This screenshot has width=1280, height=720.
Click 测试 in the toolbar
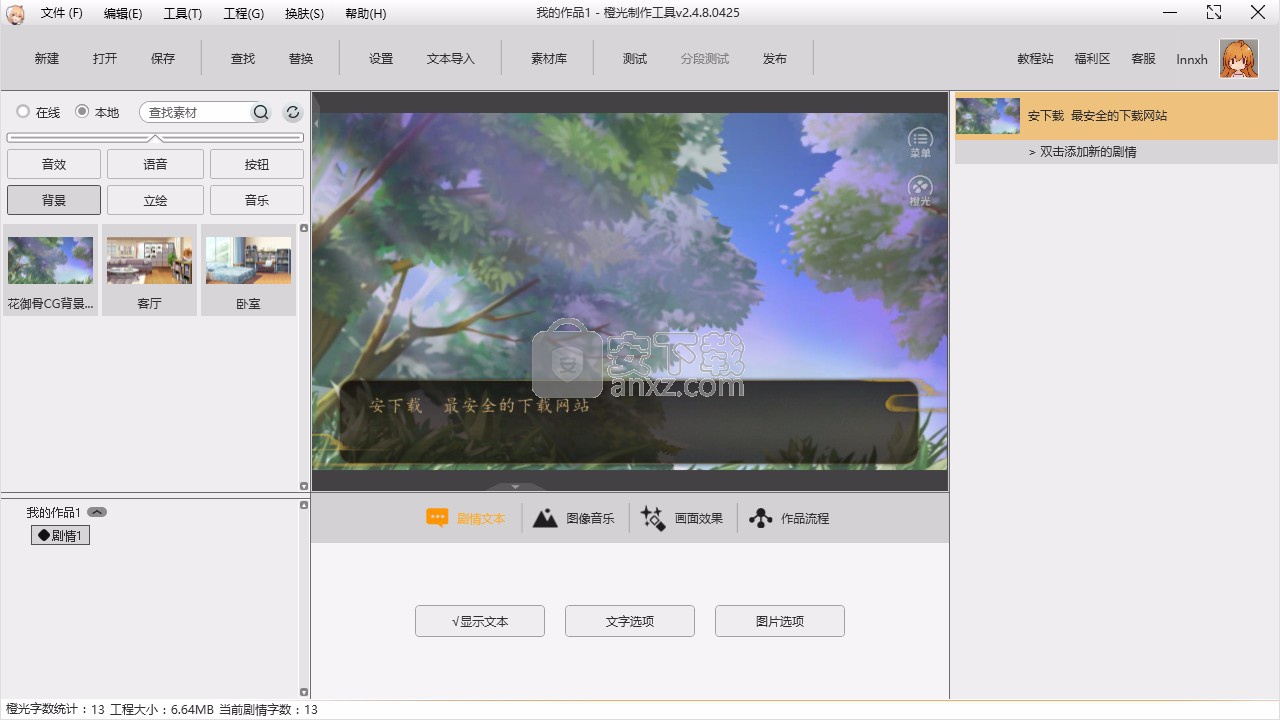(635, 59)
